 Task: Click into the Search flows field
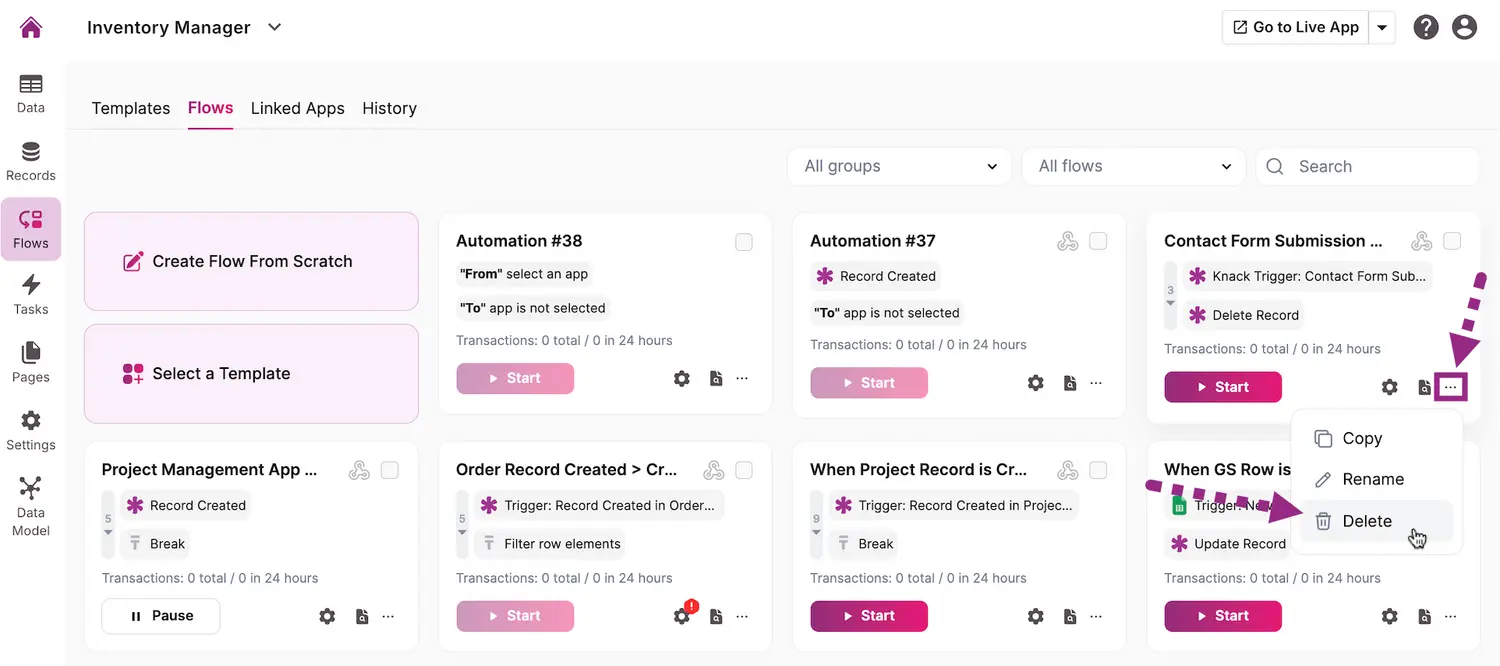(1380, 167)
